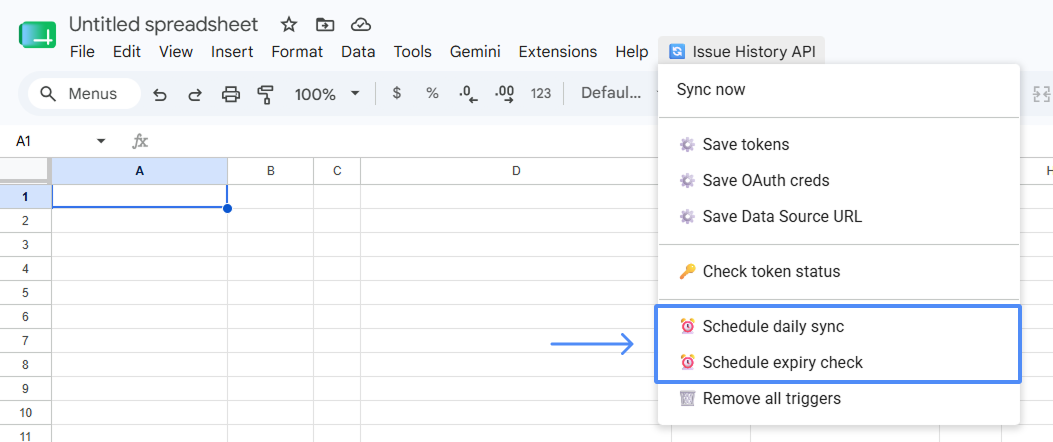Apply currency dollar format
Viewport: 1053px width, 442px height.
click(397, 93)
